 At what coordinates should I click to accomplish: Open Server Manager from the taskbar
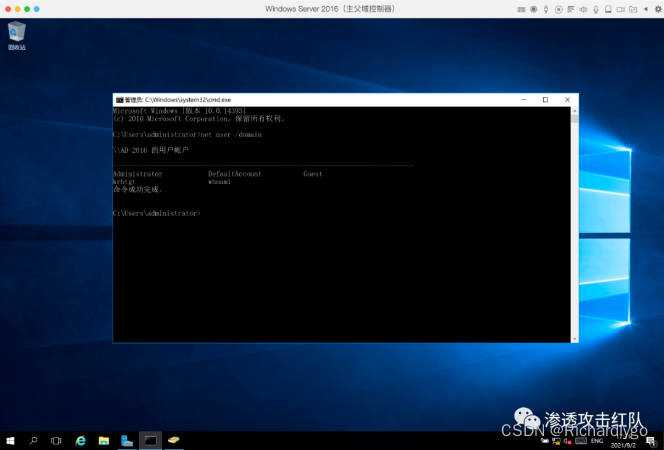[127, 441]
